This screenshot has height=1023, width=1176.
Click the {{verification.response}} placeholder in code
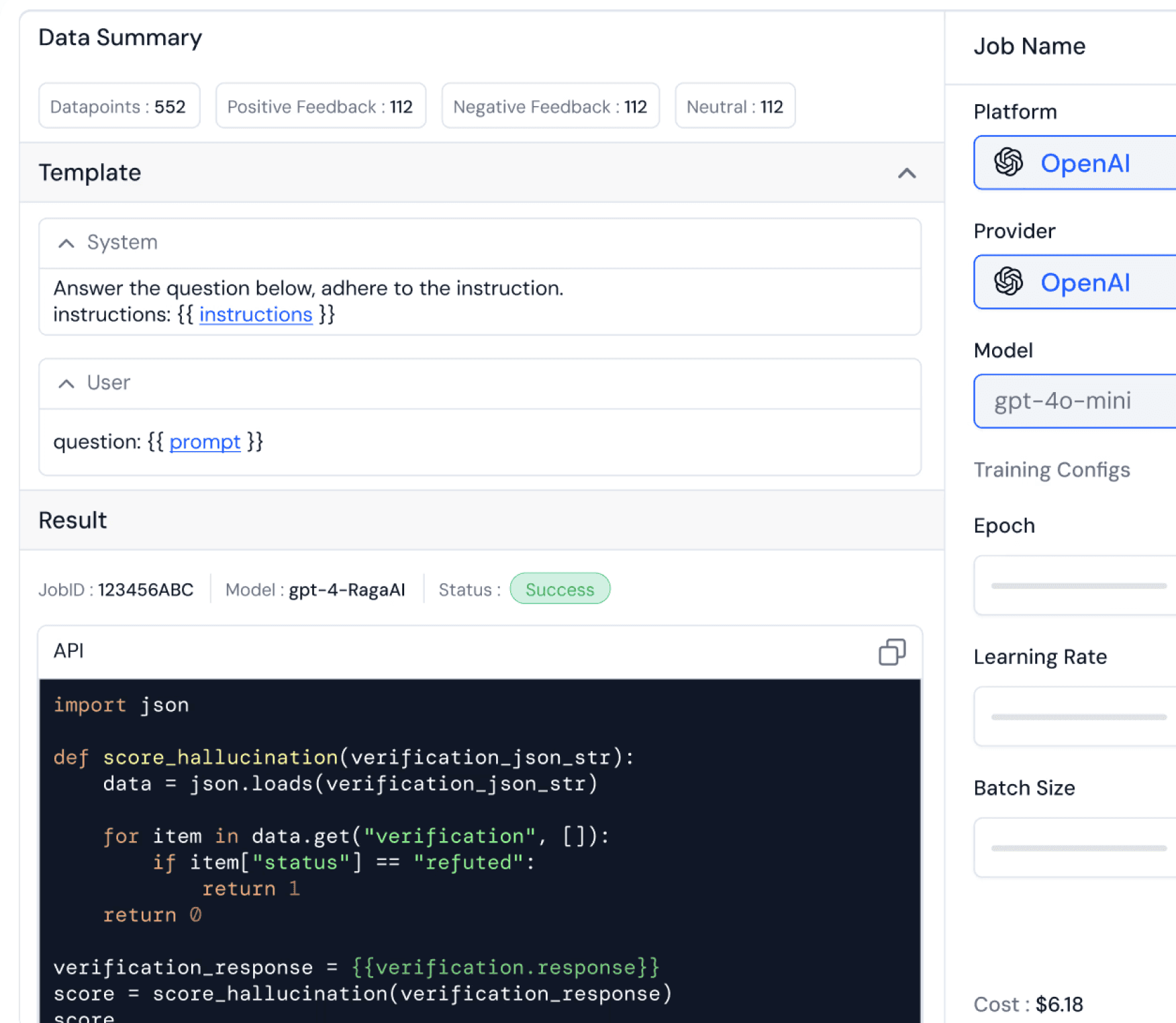[x=506, y=967]
